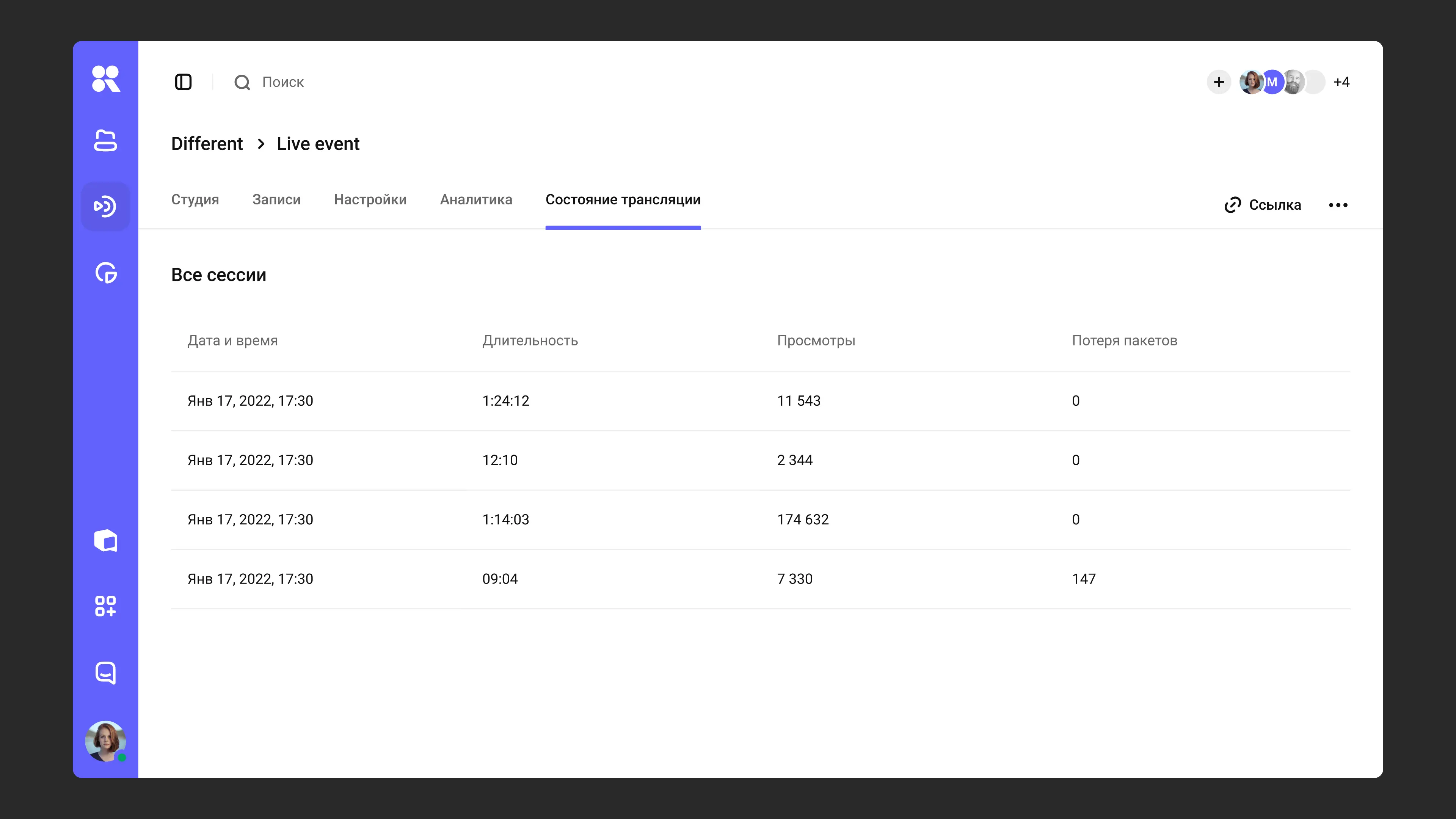
Task: Copy the Ссылка link button
Action: (1263, 205)
